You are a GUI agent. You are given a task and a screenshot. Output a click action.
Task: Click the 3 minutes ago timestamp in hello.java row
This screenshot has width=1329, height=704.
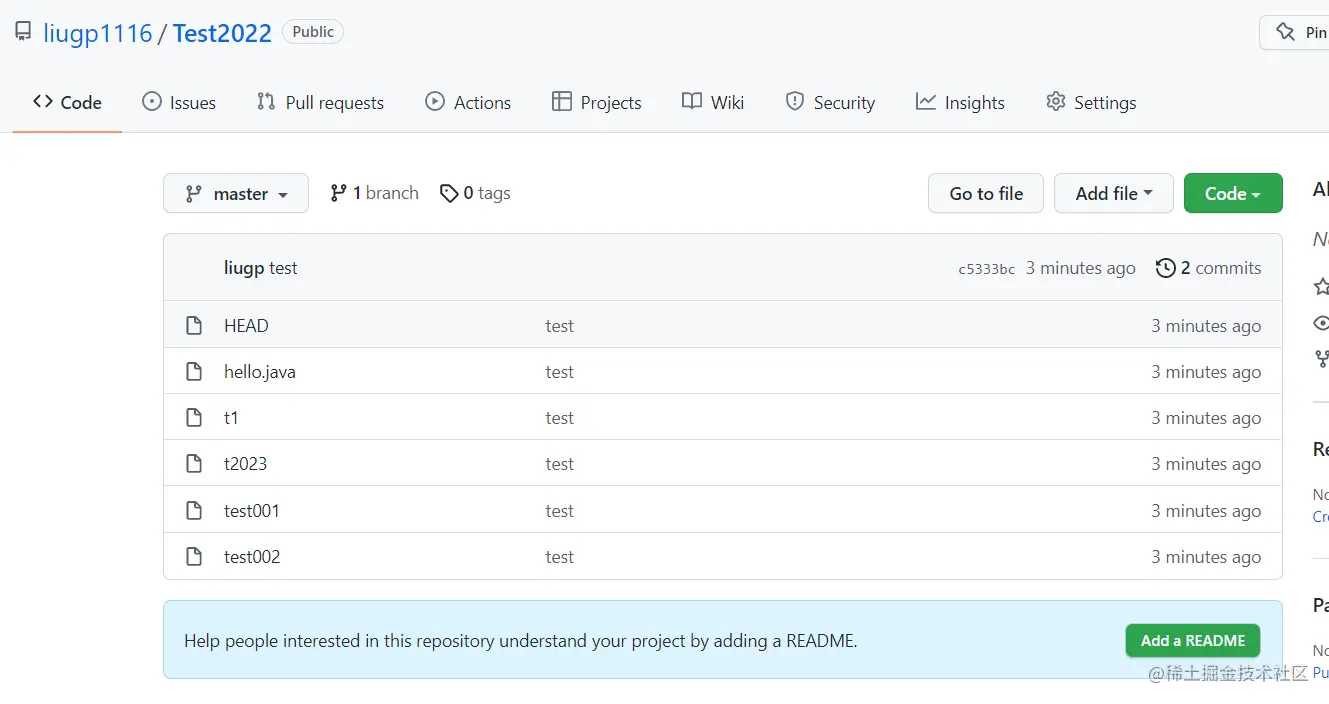pos(1206,372)
